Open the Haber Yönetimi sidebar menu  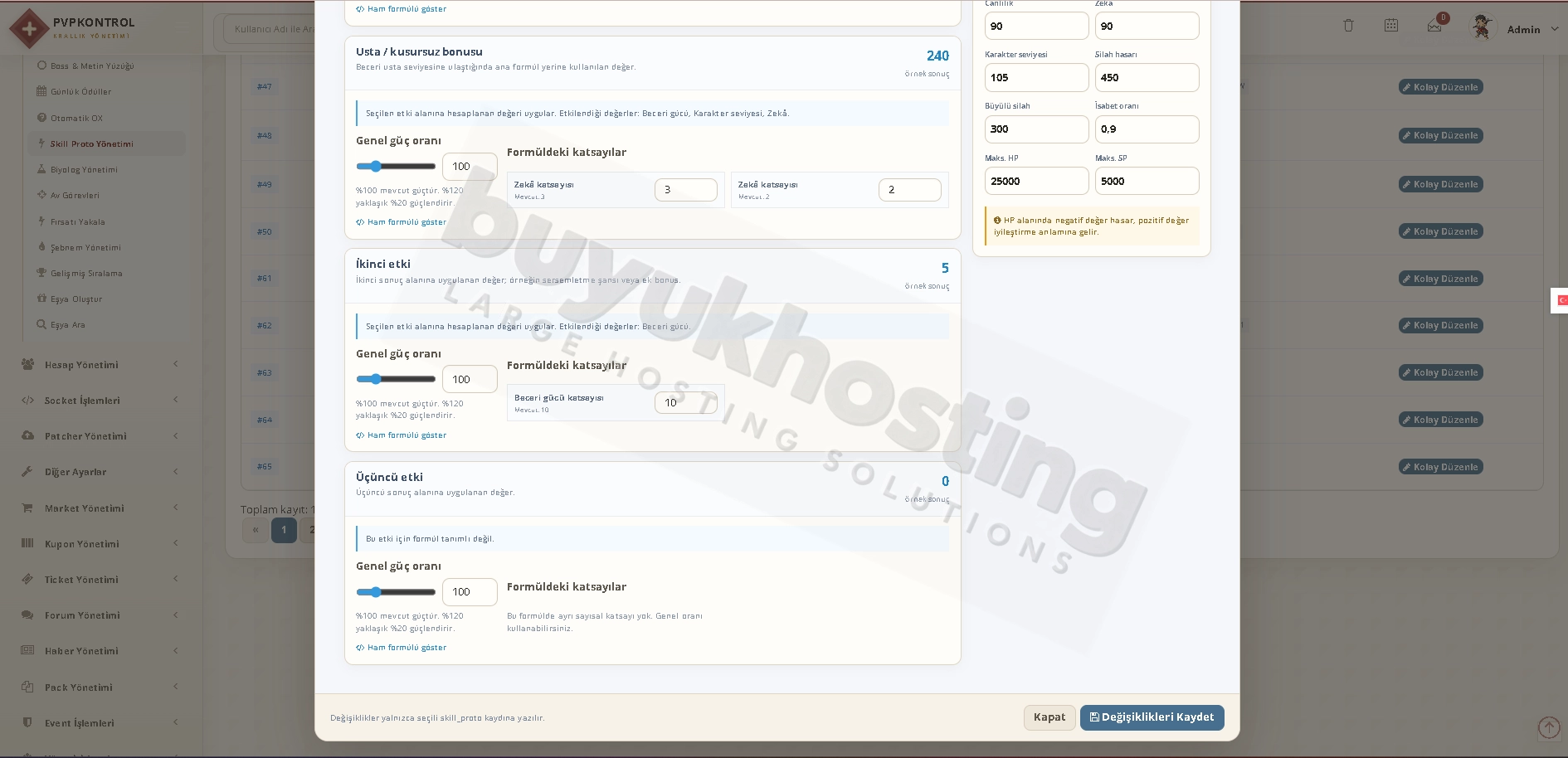[x=100, y=651]
